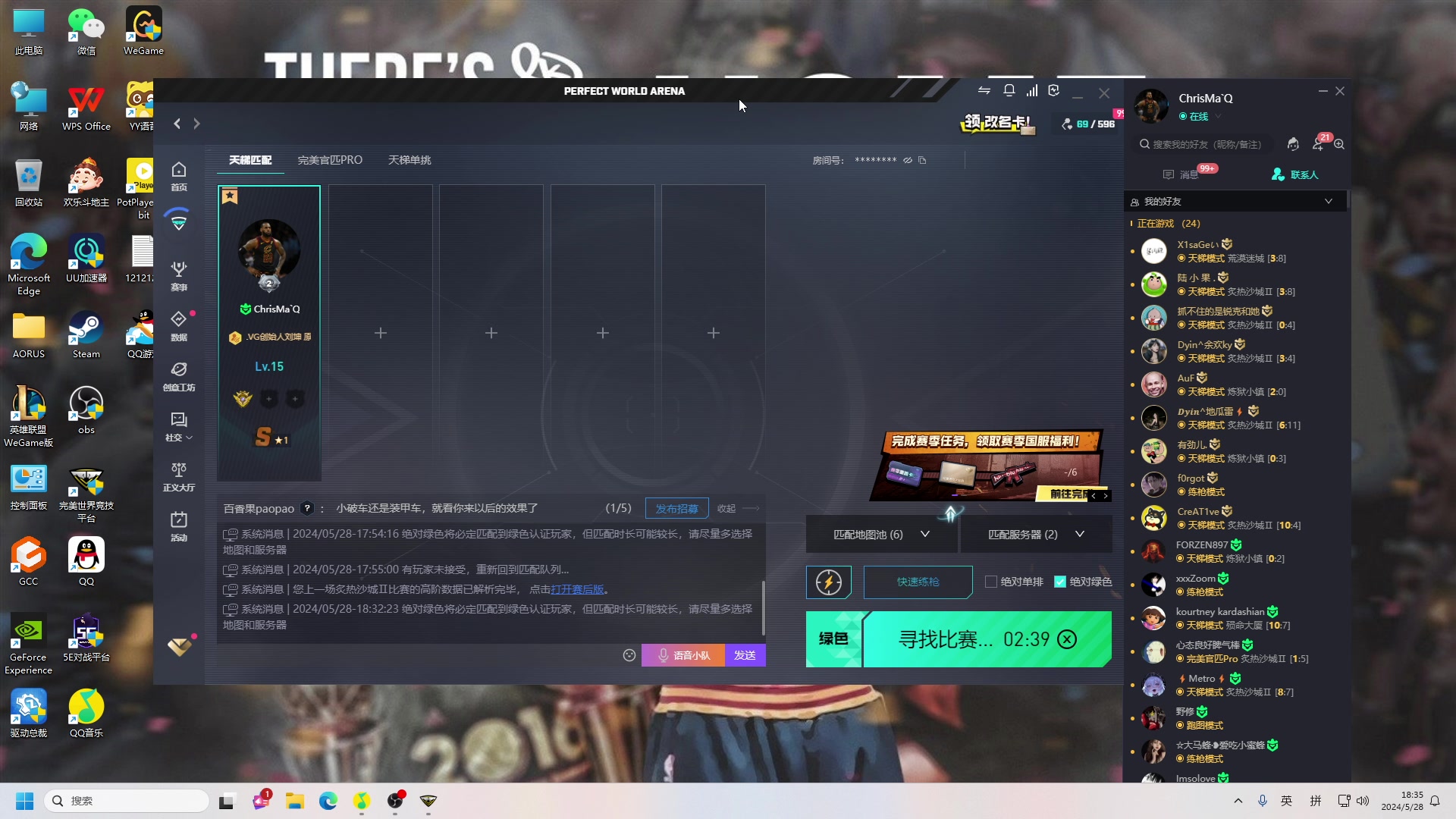
Task: Expand the 匹配服务器 (2) dropdown
Action: point(1037,535)
